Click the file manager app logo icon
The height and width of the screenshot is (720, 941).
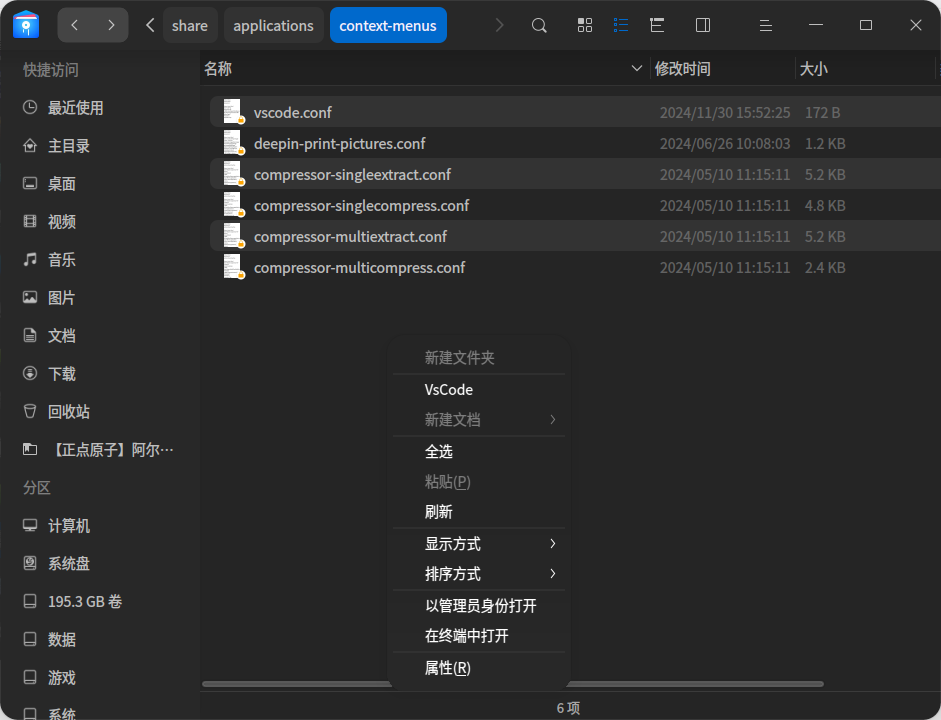click(x=26, y=25)
